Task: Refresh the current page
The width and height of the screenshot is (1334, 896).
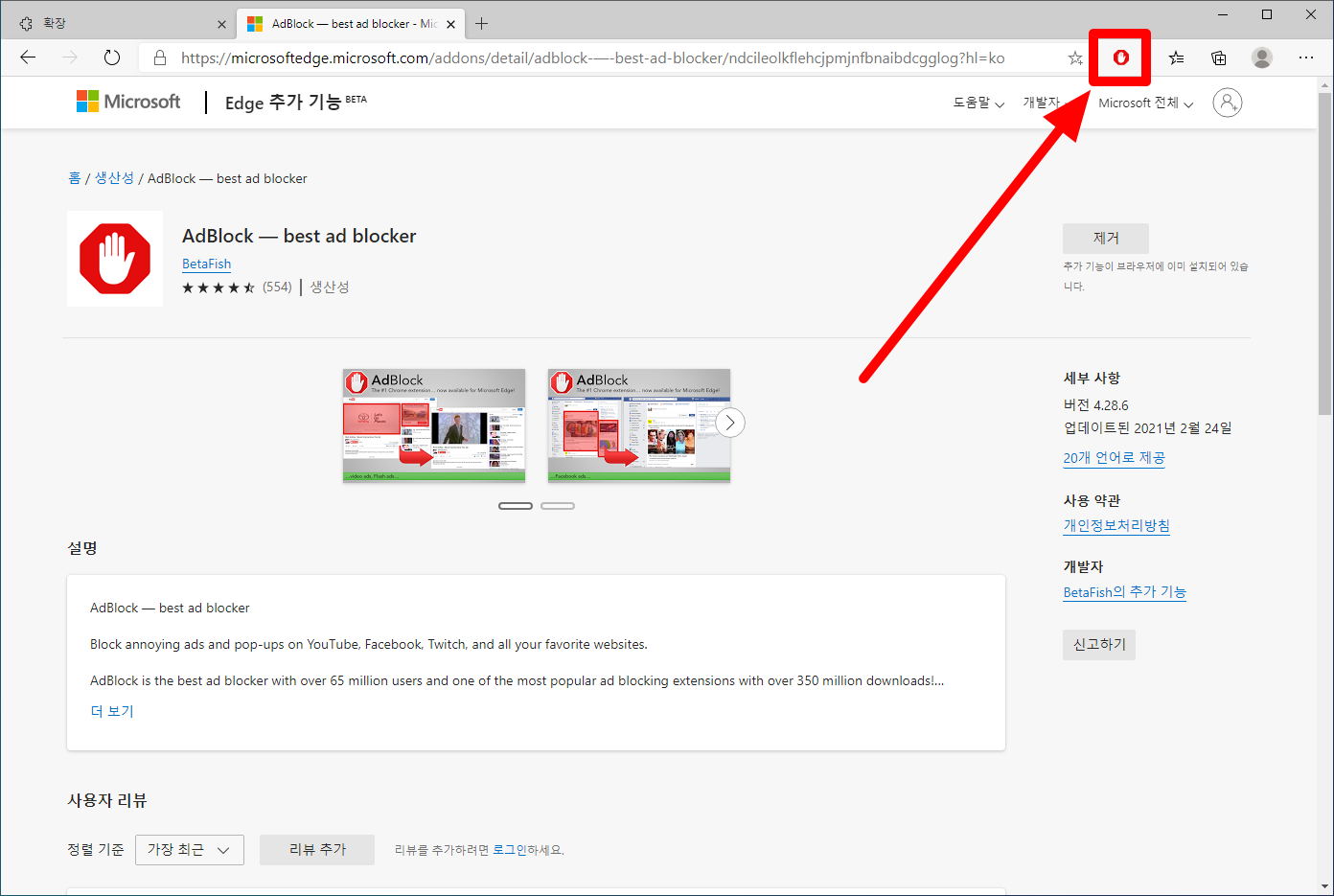Action: [112, 57]
